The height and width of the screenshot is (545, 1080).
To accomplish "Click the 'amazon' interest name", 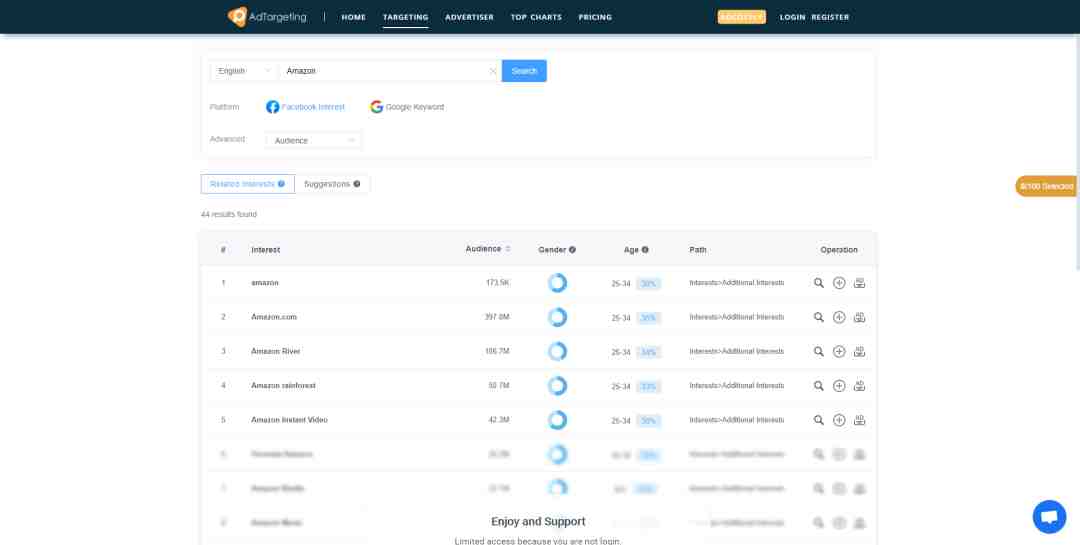I will 264,283.
